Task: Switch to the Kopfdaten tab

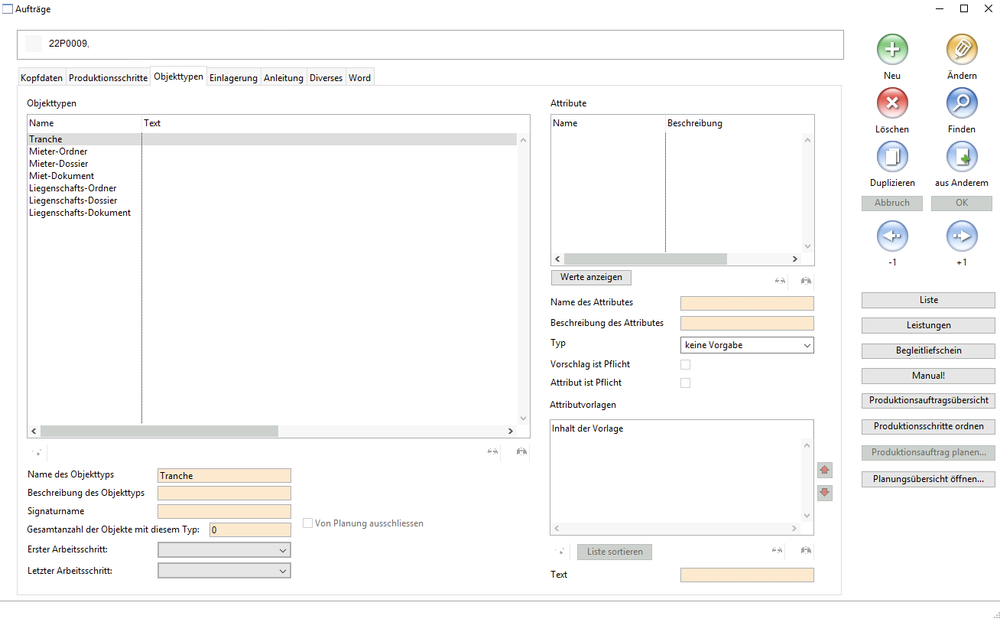Action: (41, 78)
